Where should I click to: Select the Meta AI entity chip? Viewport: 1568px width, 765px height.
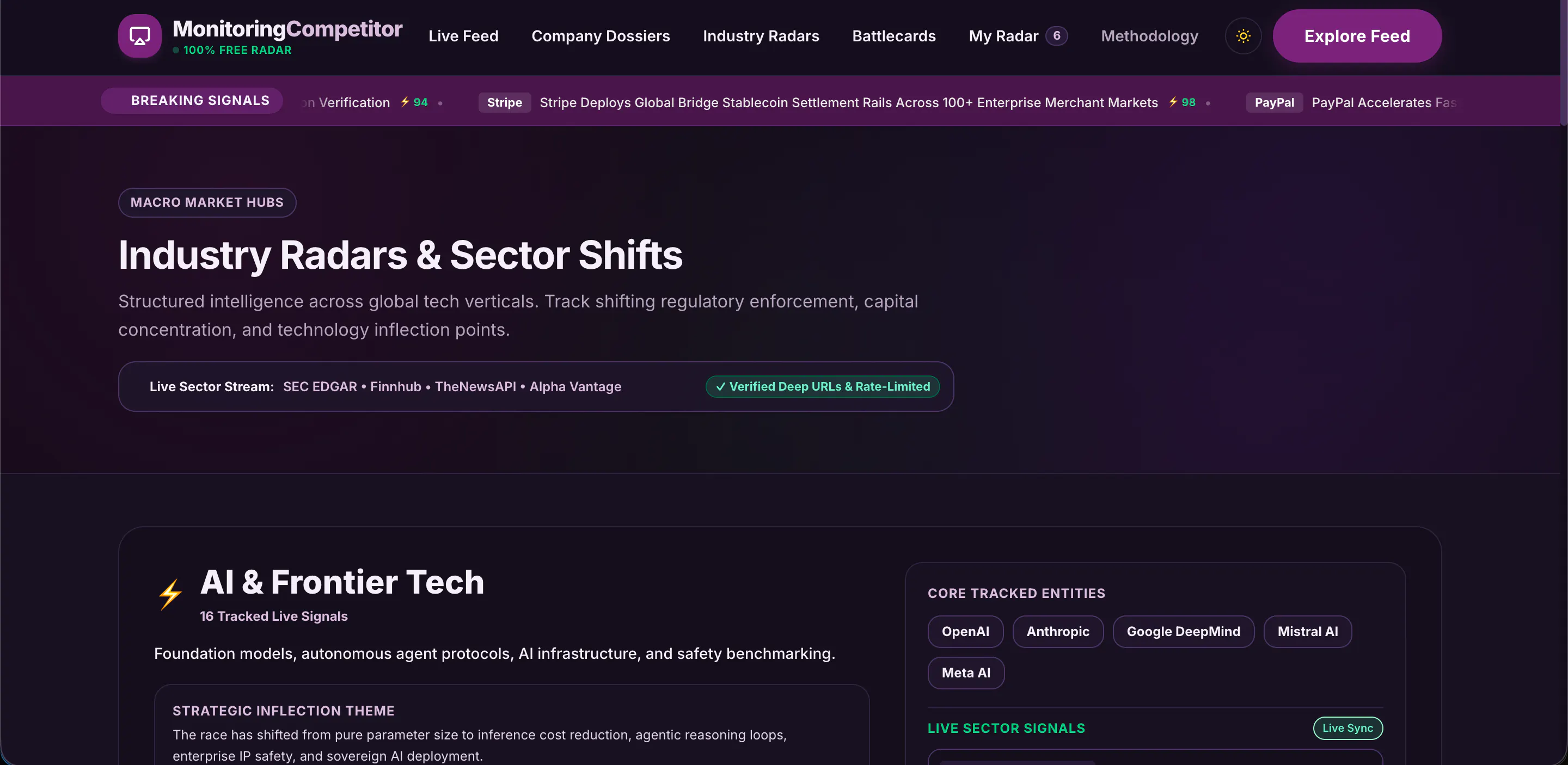(965, 673)
